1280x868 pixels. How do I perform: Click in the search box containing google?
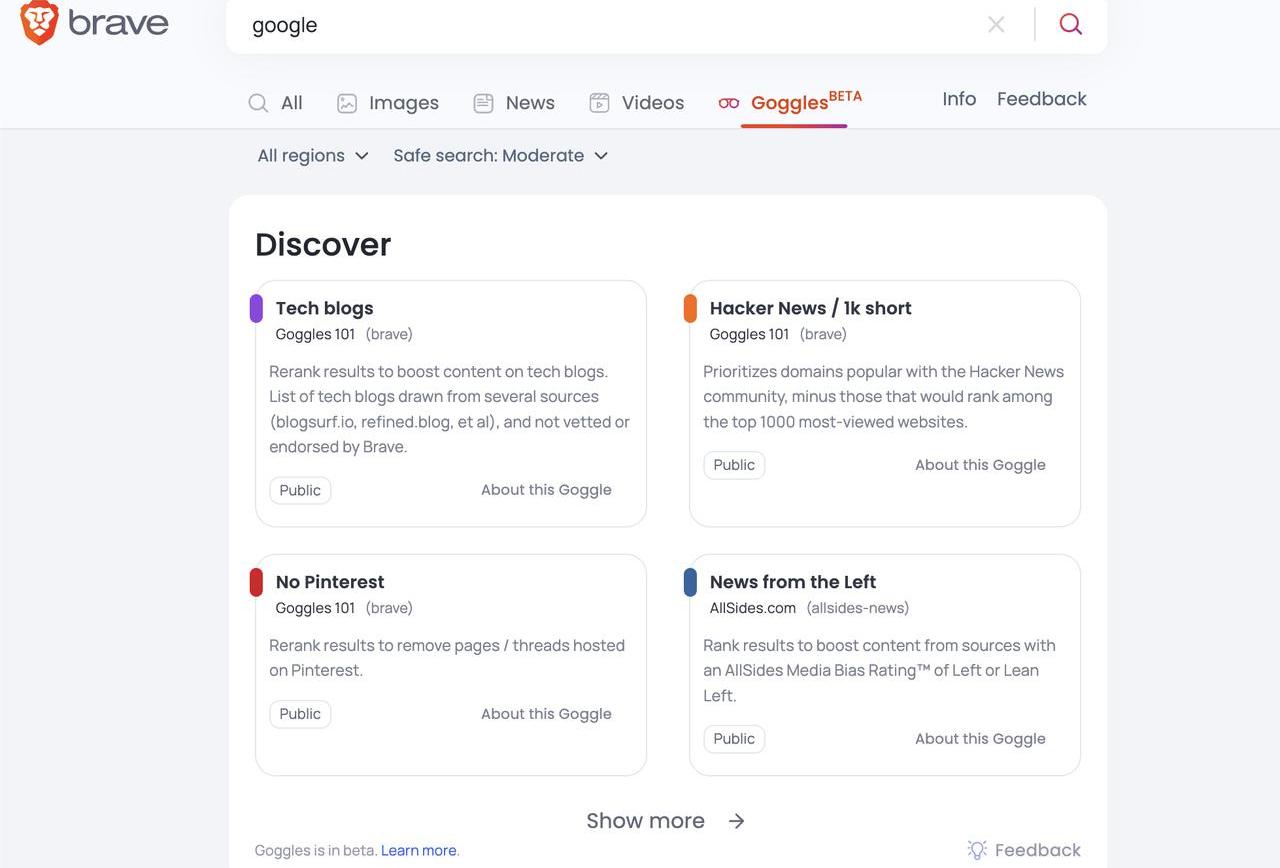pyautogui.click(x=600, y=25)
